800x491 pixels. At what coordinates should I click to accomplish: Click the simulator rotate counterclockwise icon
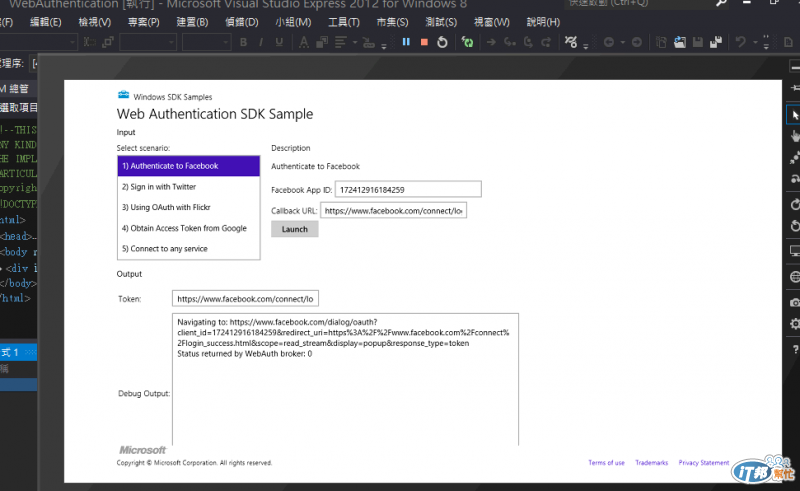tap(794, 226)
